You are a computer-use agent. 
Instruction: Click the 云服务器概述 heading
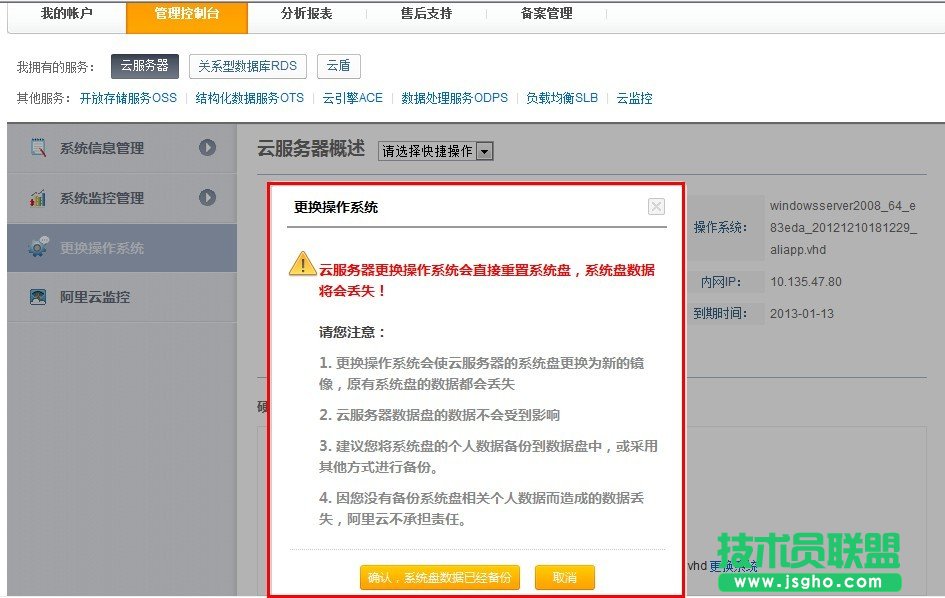[x=311, y=148]
